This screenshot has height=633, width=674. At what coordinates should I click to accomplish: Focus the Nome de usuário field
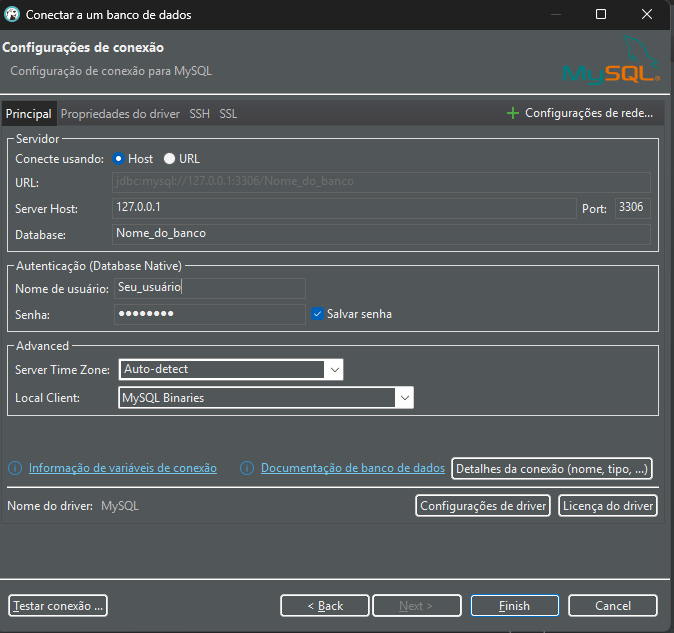210,288
